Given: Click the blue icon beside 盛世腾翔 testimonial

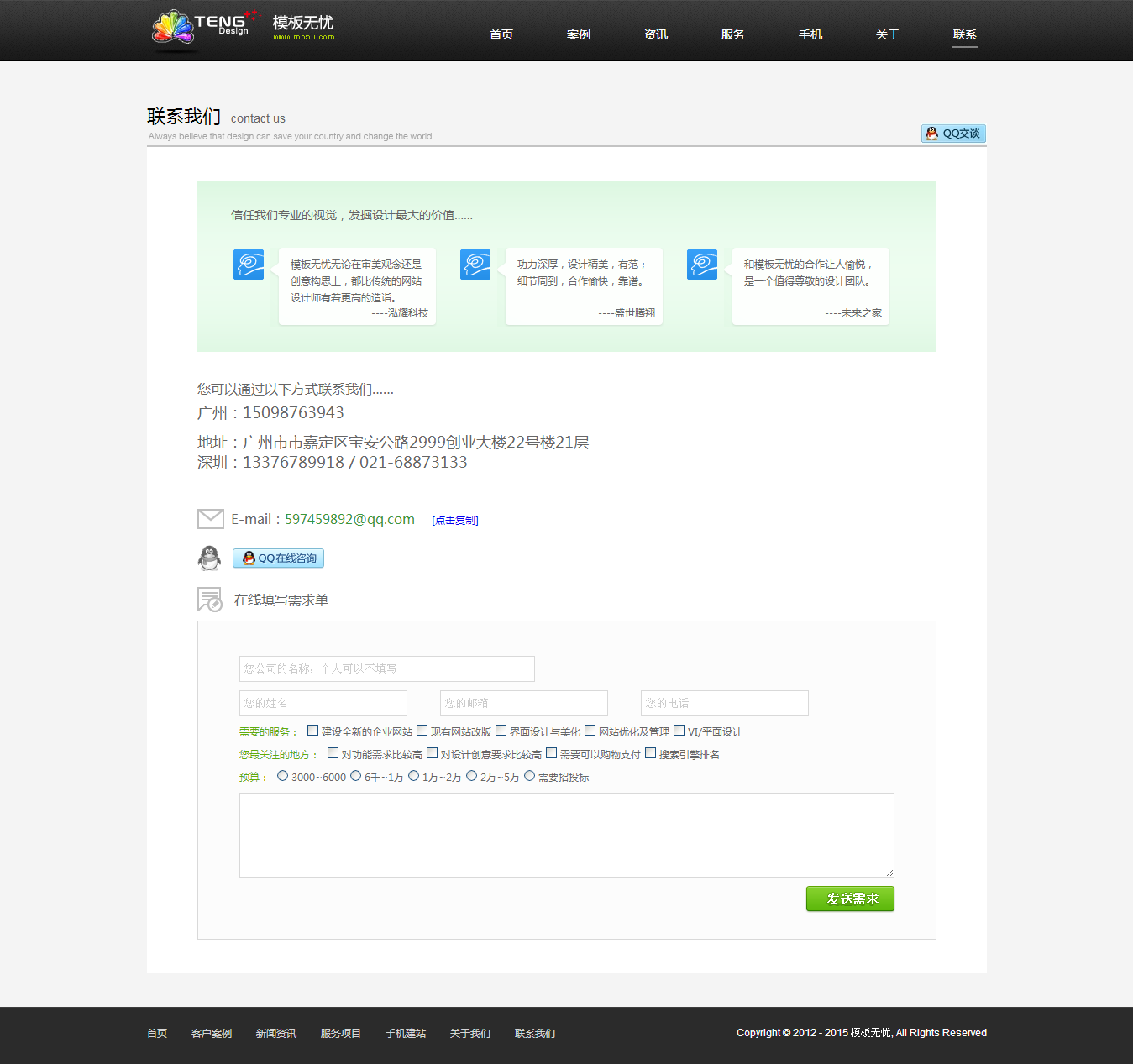Looking at the screenshot, I should (475, 265).
